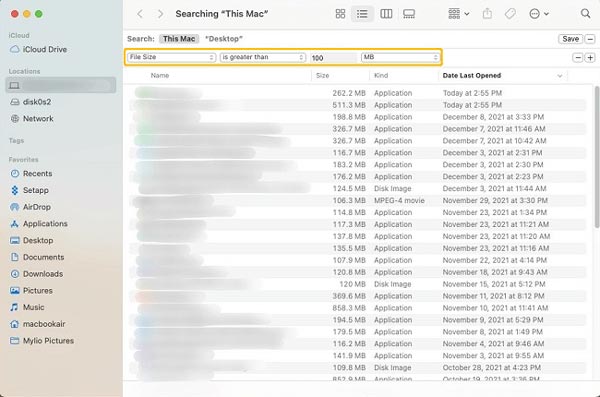Screen dimensions: 600x397
Task: Switch to column view
Action: [386, 14]
